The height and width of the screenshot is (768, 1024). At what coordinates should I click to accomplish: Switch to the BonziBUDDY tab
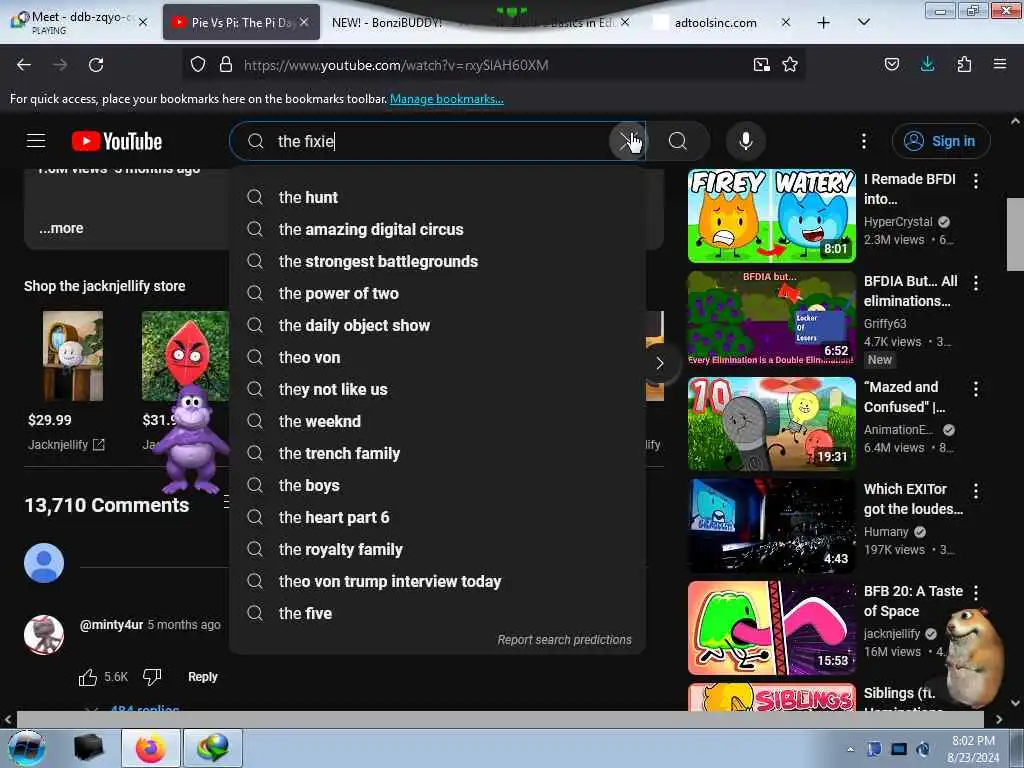coord(387,23)
